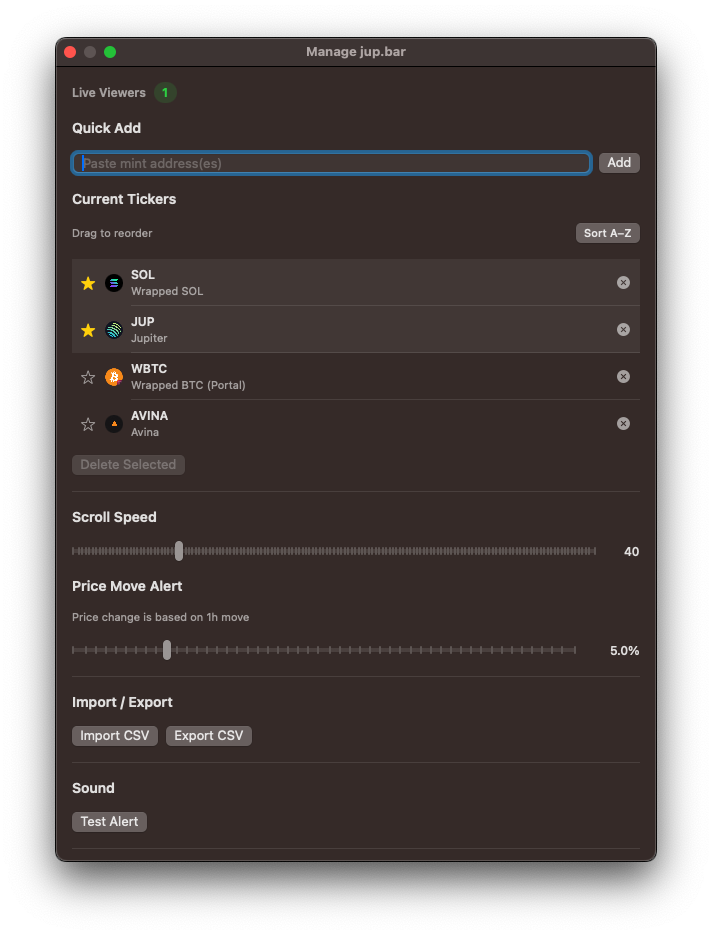Image resolution: width=712 pixels, height=935 pixels.
Task: Favorite the WBTC ticker star
Action: pos(87,376)
